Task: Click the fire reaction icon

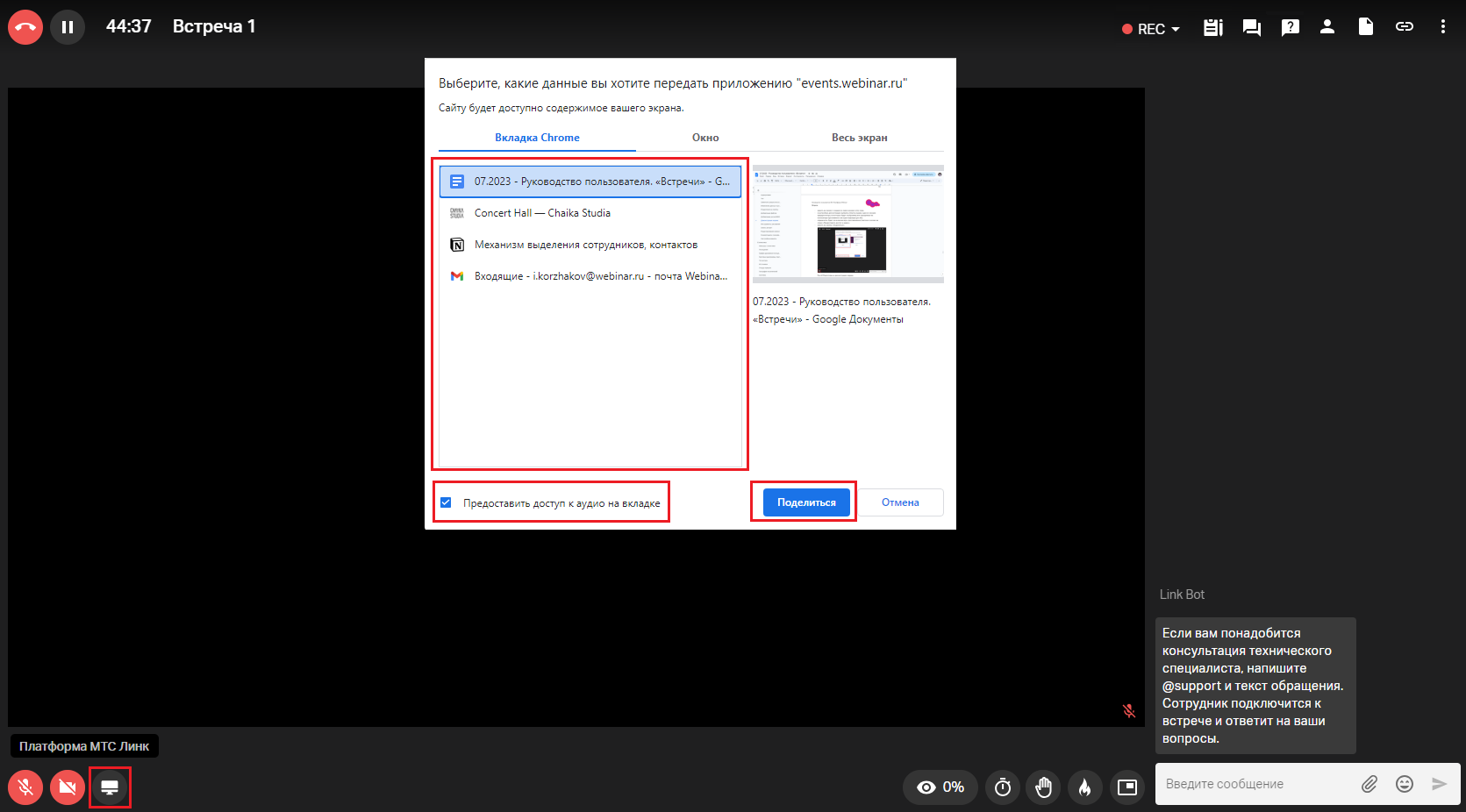Action: pos(1085,787)
